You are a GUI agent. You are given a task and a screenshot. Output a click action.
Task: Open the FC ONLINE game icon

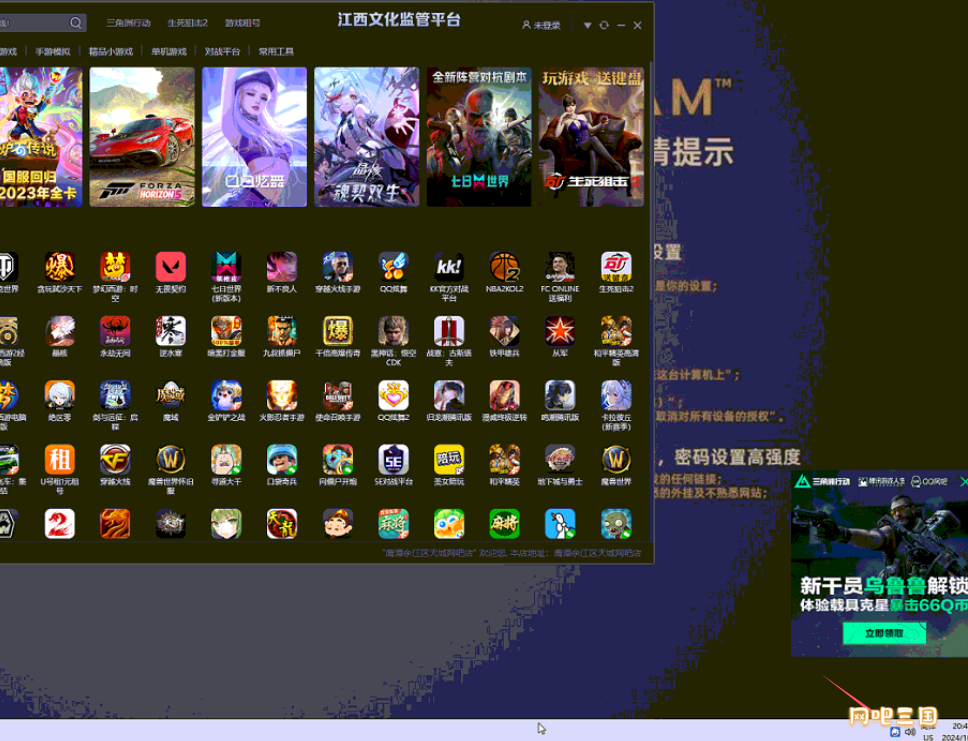[x=560, y=267]
